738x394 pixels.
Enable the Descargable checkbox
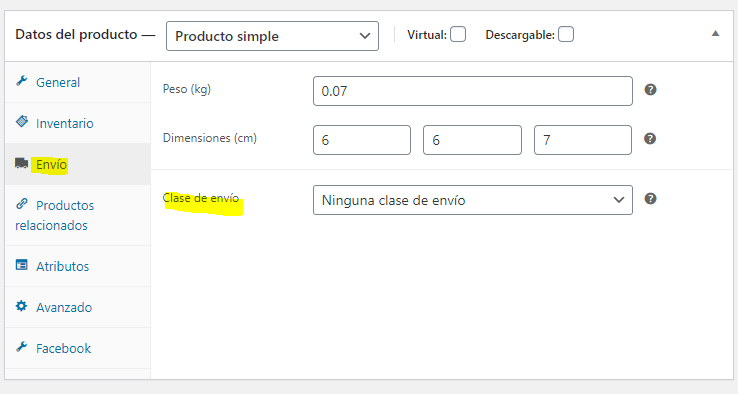pos(566,34)
